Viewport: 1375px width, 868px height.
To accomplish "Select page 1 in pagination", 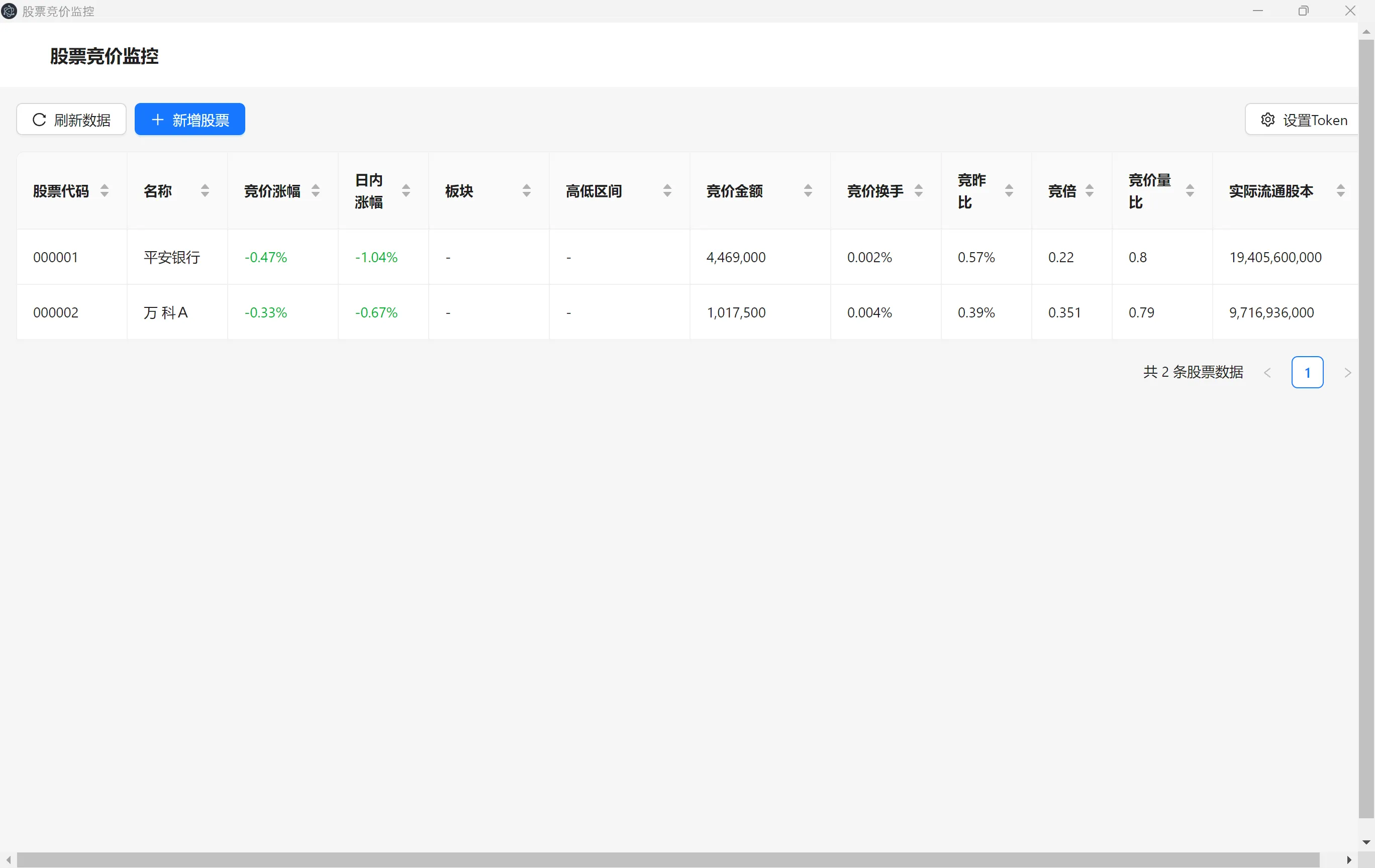I will click(1308, 373).
